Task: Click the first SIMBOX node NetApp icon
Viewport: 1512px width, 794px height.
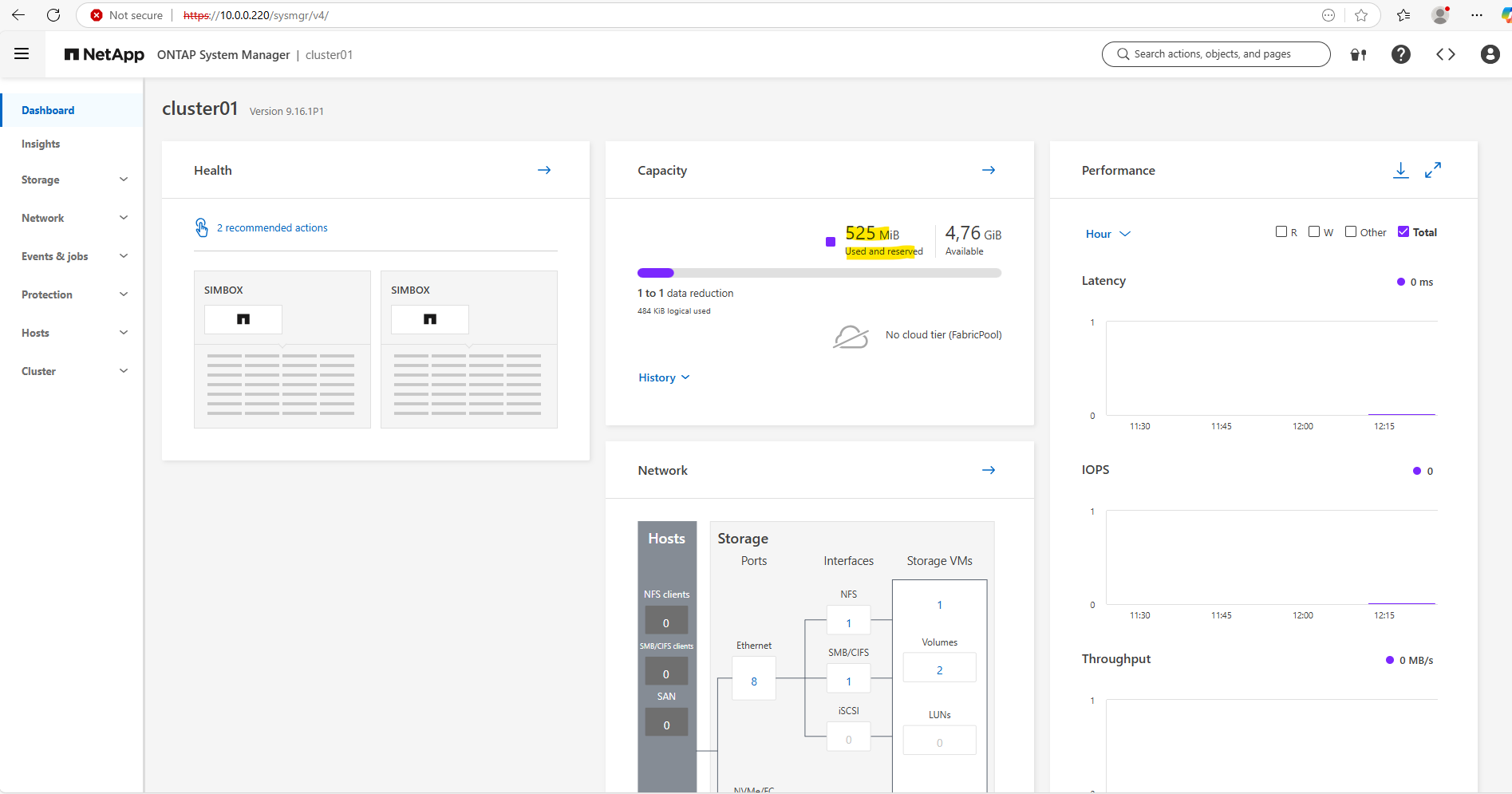Action: click(x=243, y=319)
